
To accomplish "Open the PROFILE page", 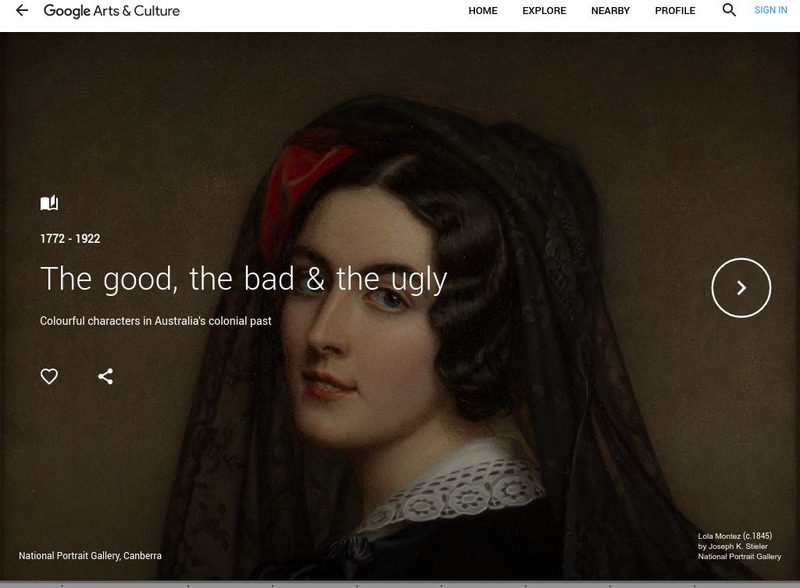I will (x=675, y=11).
